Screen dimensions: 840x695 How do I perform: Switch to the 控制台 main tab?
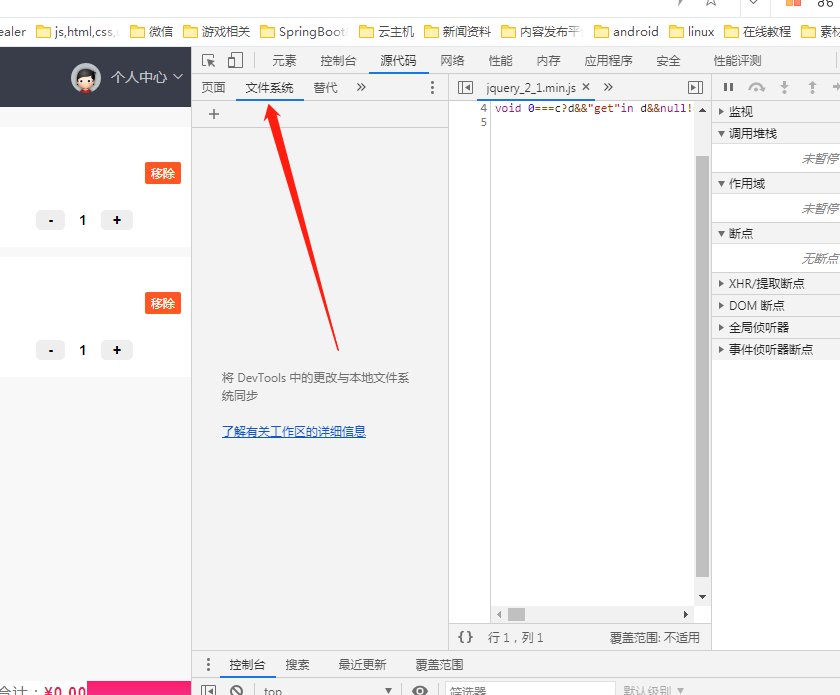(x=338, y=61)
